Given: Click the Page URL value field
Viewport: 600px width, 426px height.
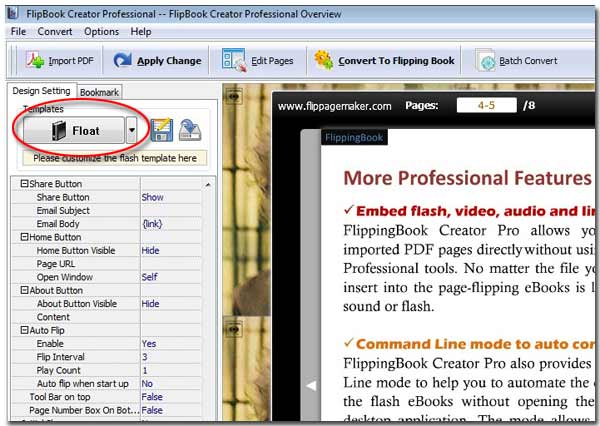Looking at the screenshot, I should pos(171,264).
